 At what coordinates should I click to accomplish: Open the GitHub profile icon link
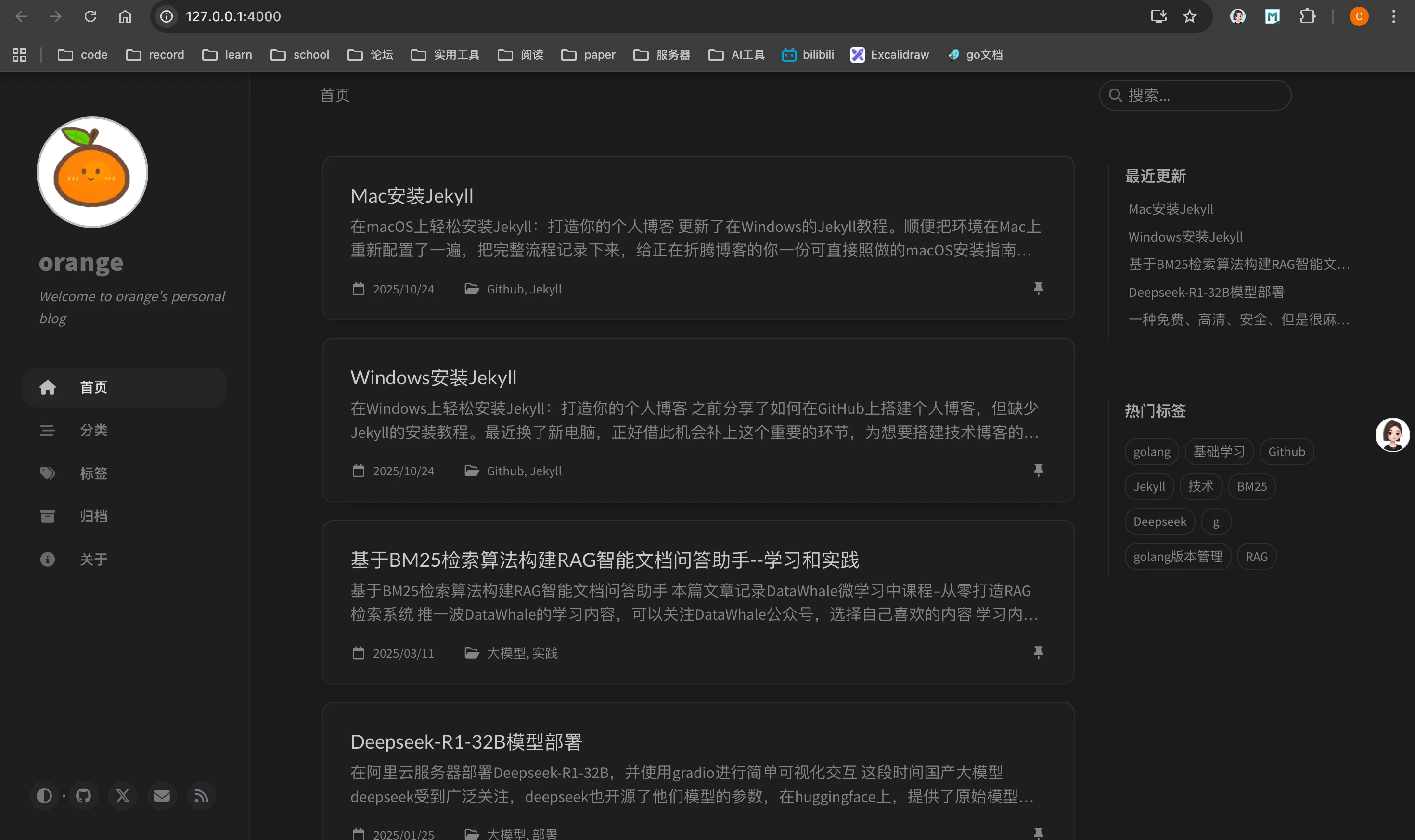click(x=84, y=796)
